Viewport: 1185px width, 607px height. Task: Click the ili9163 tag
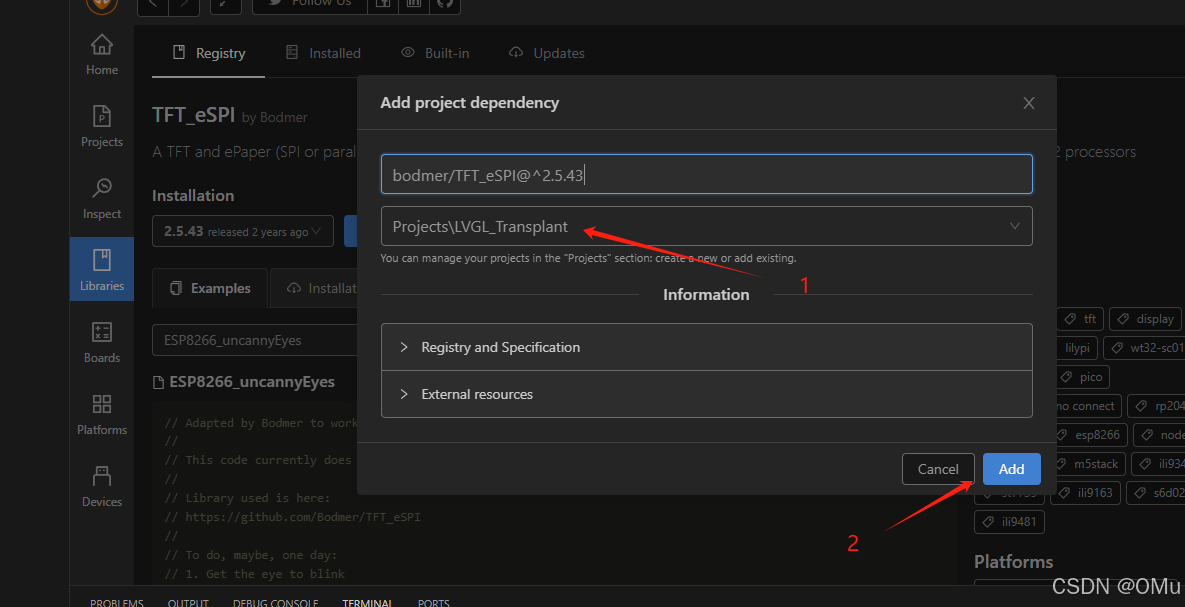1086,492
